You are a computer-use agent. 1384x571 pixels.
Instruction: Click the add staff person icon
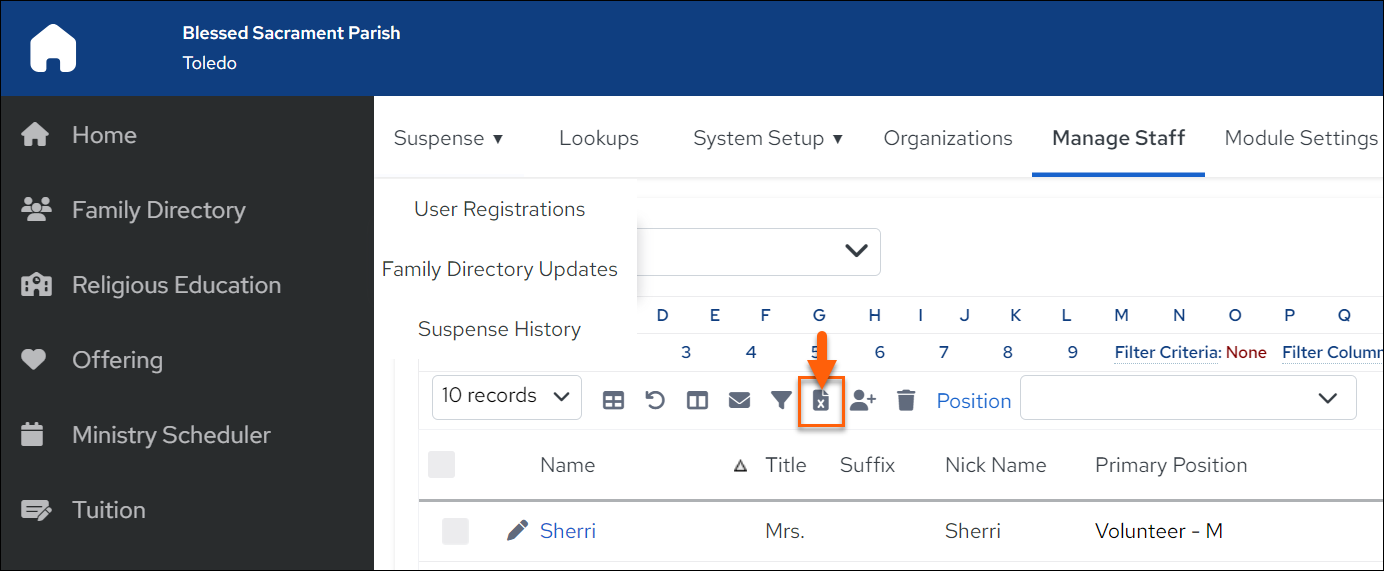coord(863,400)
